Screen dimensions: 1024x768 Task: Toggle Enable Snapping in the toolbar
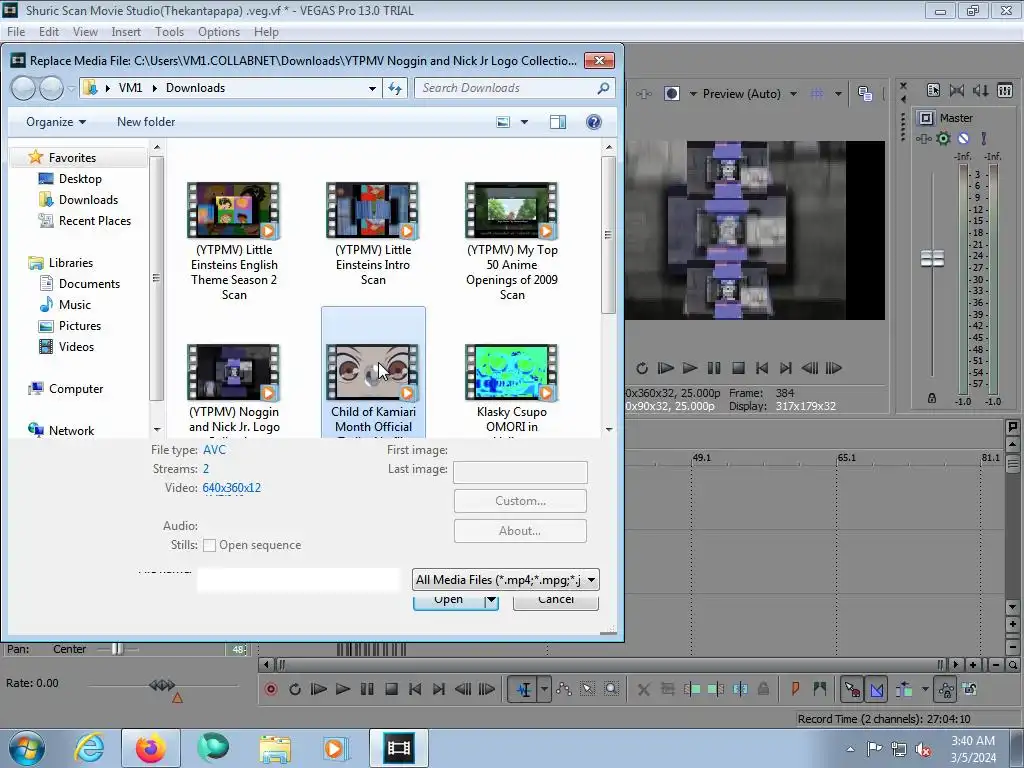[852, 689]
